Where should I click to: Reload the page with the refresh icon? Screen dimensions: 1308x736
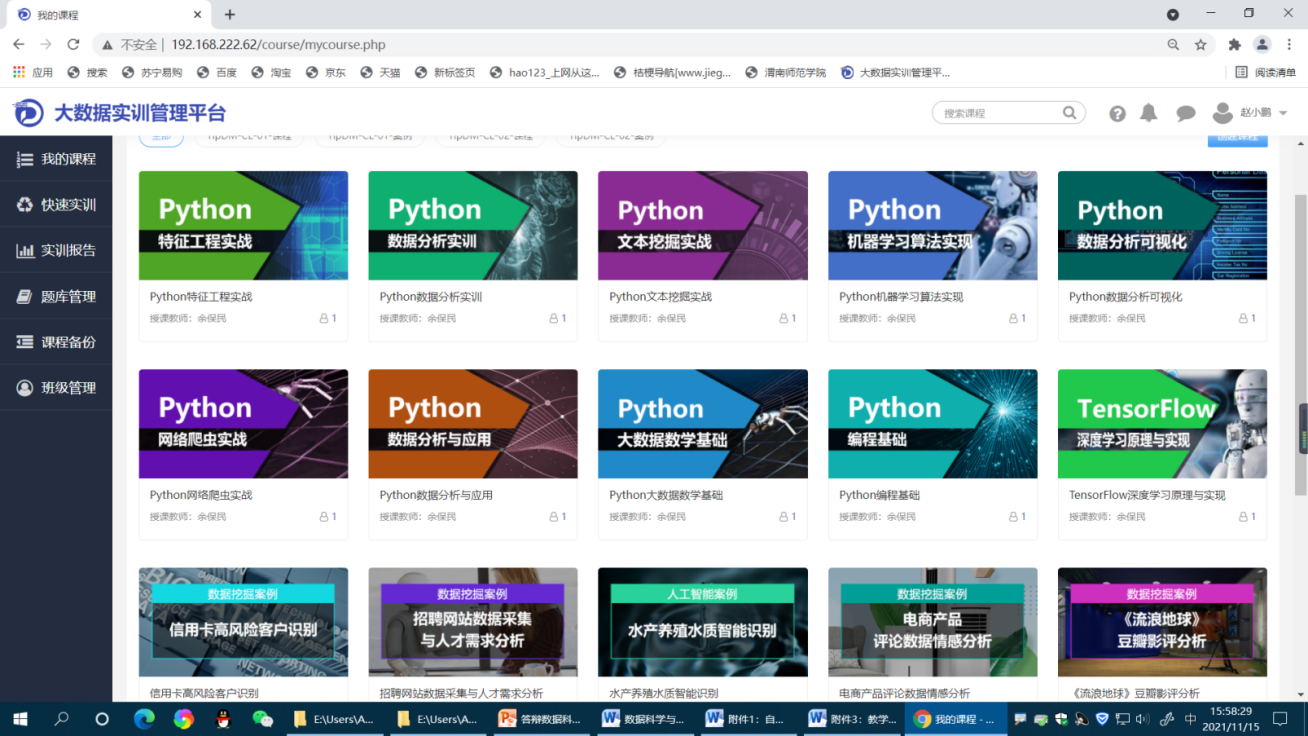tap(73, 45)
